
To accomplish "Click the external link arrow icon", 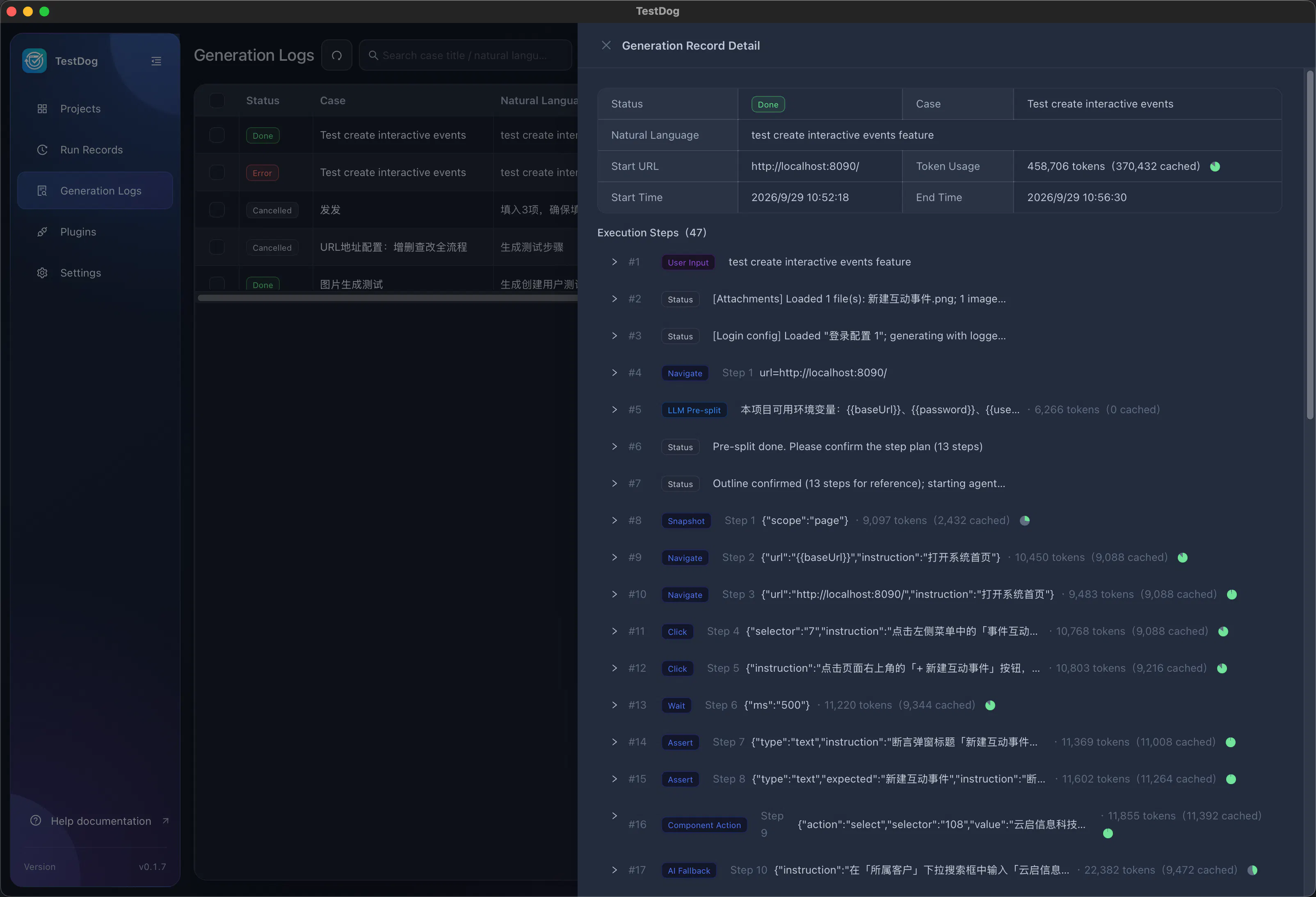I will (165, 821).
